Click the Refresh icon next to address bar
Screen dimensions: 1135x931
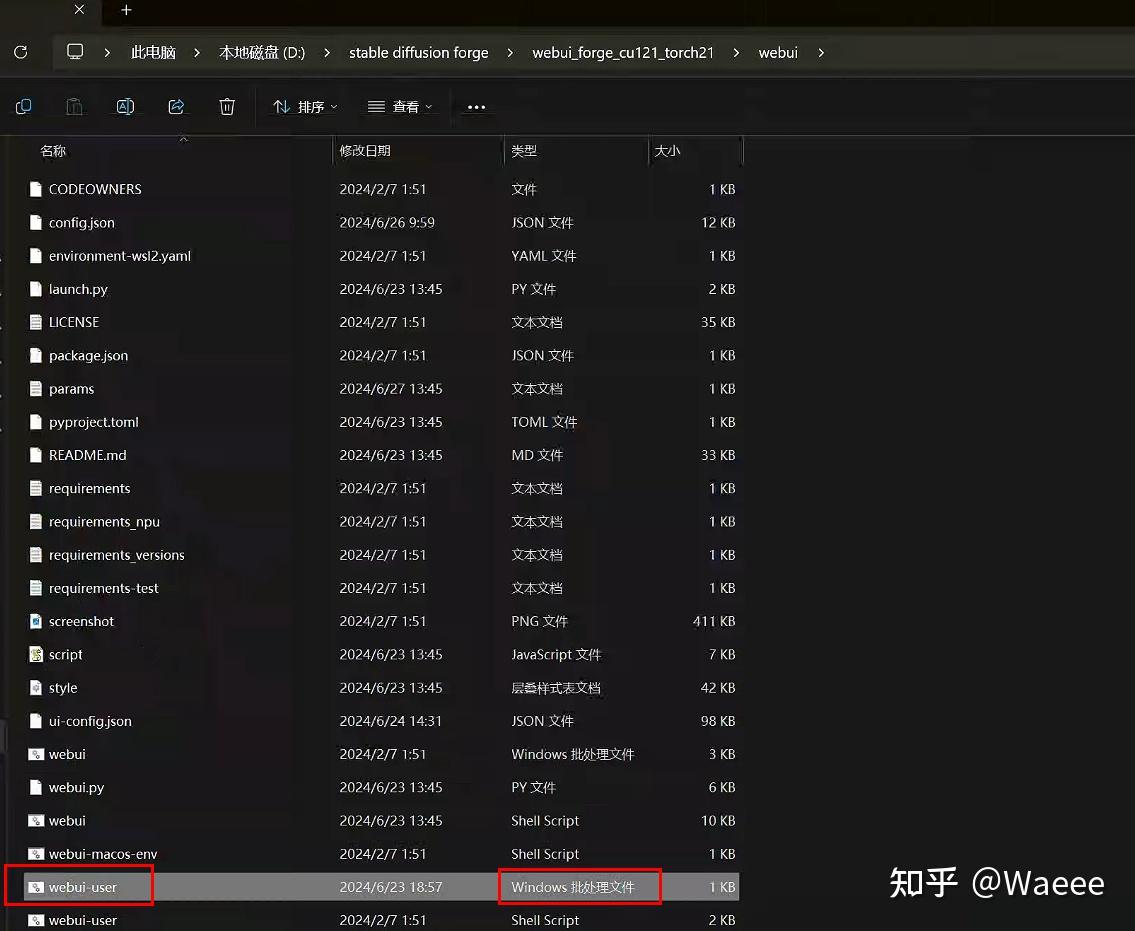[20, 52]
